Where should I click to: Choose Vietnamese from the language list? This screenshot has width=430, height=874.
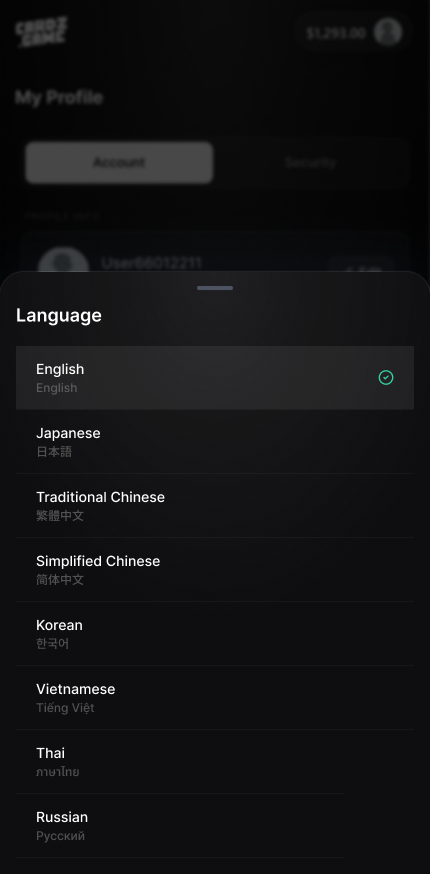pos(215,698)
